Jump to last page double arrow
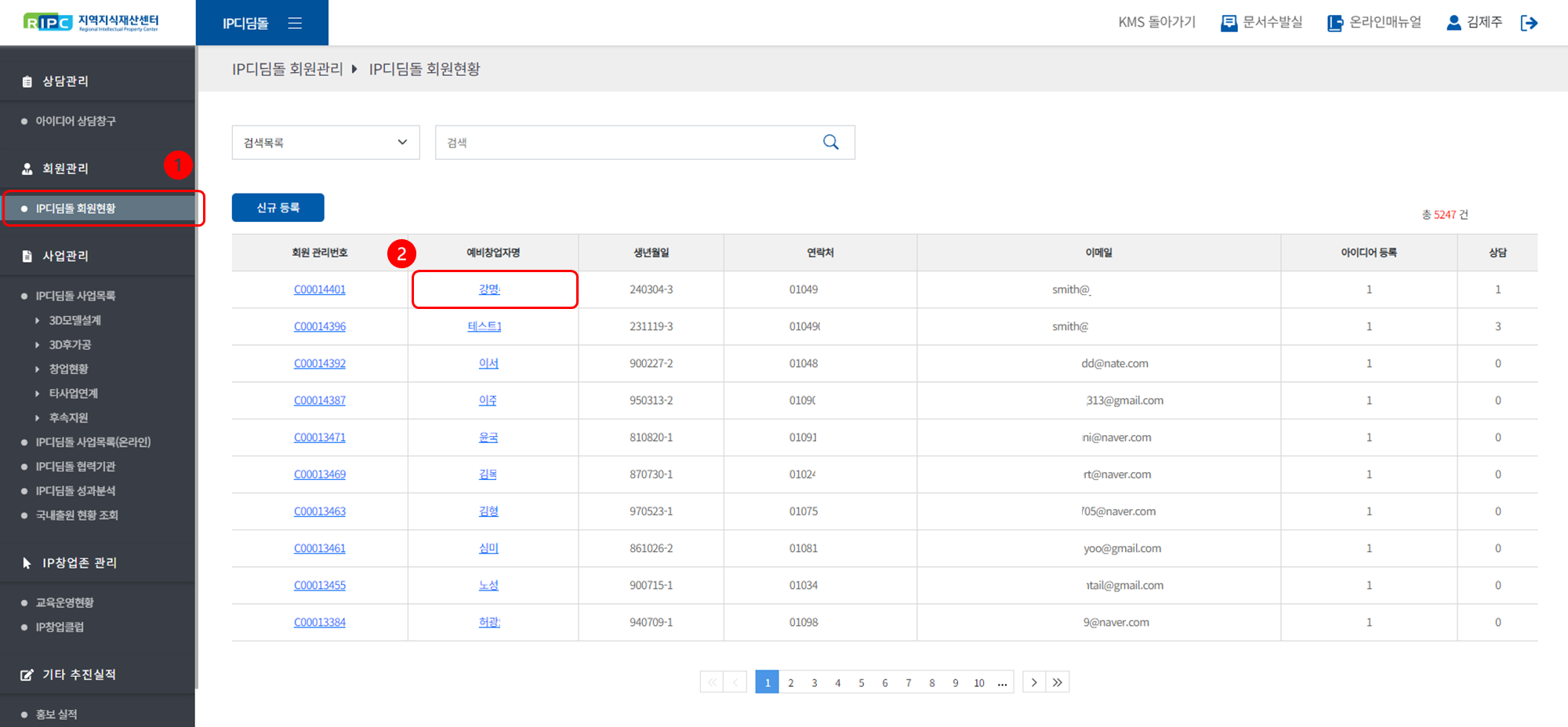Viewport: 1568px width, 727px height. pos(1058,682)
